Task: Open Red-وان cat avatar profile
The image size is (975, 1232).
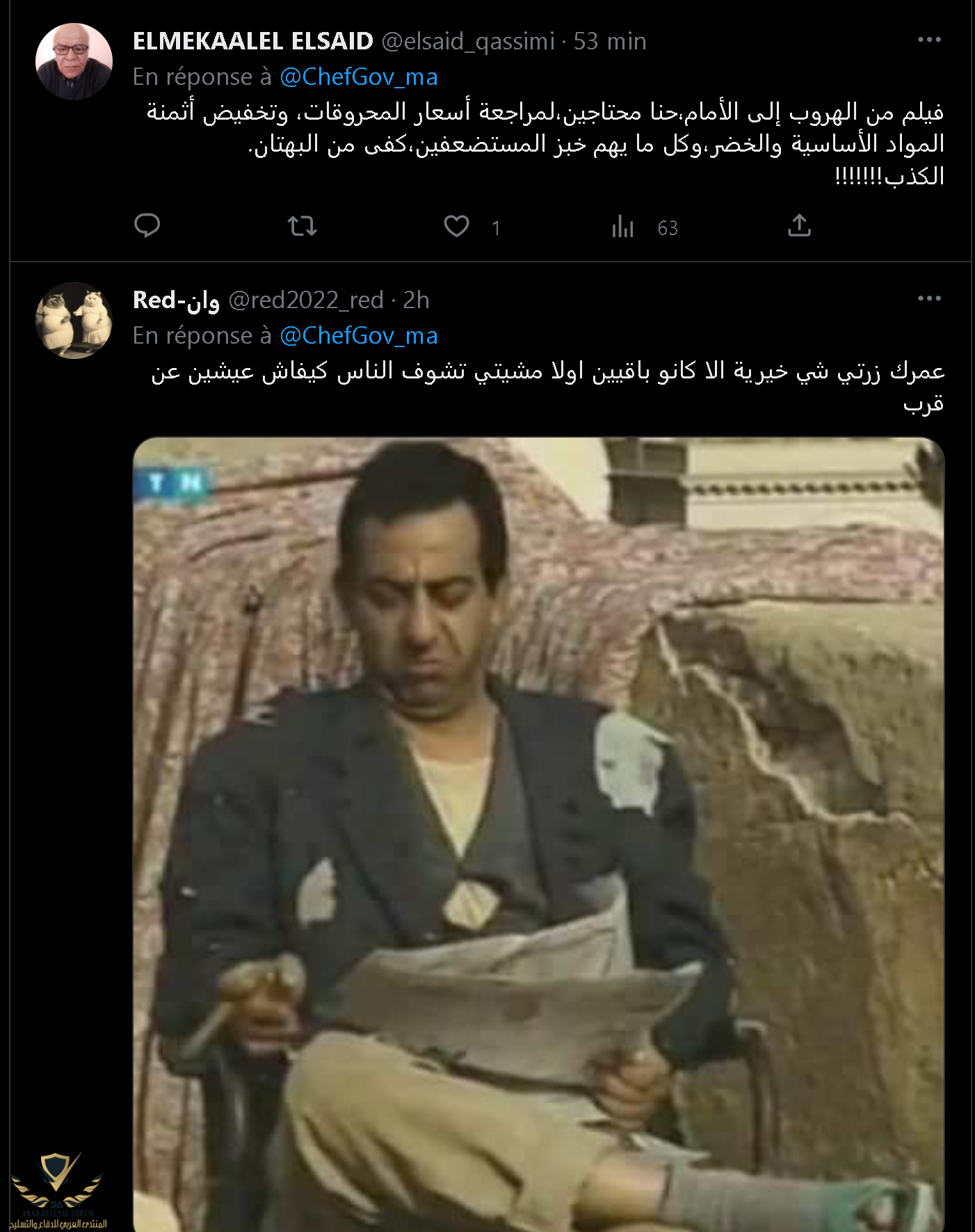Action: [74, 320]
